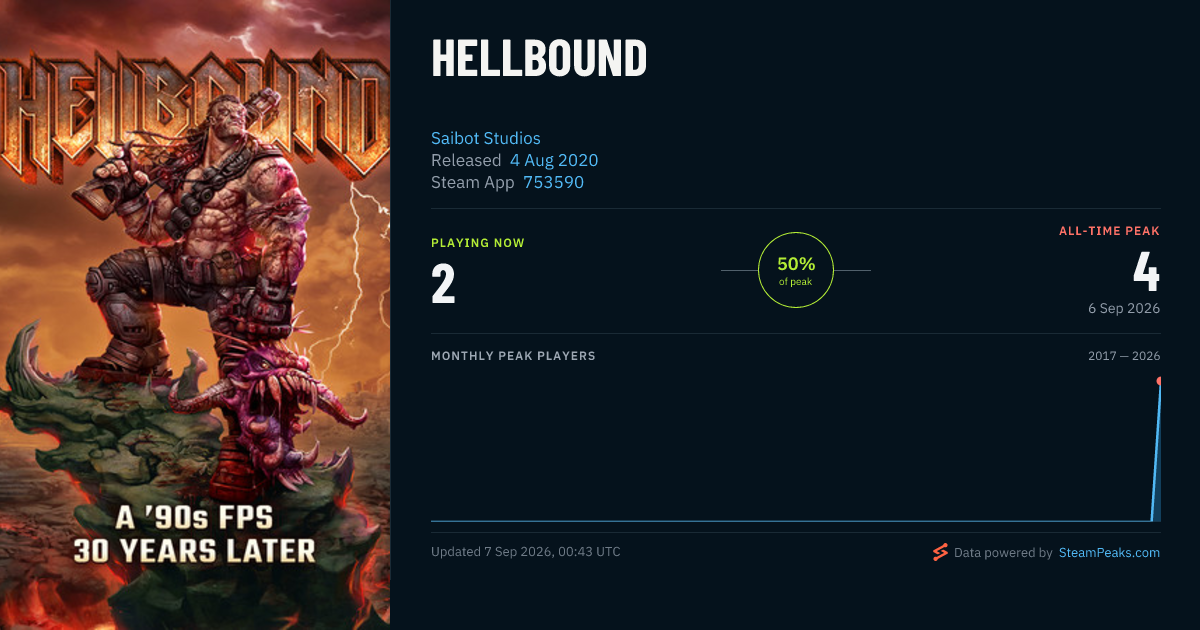Open the Saibot Studios developer link
The height and width of the screenshot is (630, 1200).
[x=486, y=138]
